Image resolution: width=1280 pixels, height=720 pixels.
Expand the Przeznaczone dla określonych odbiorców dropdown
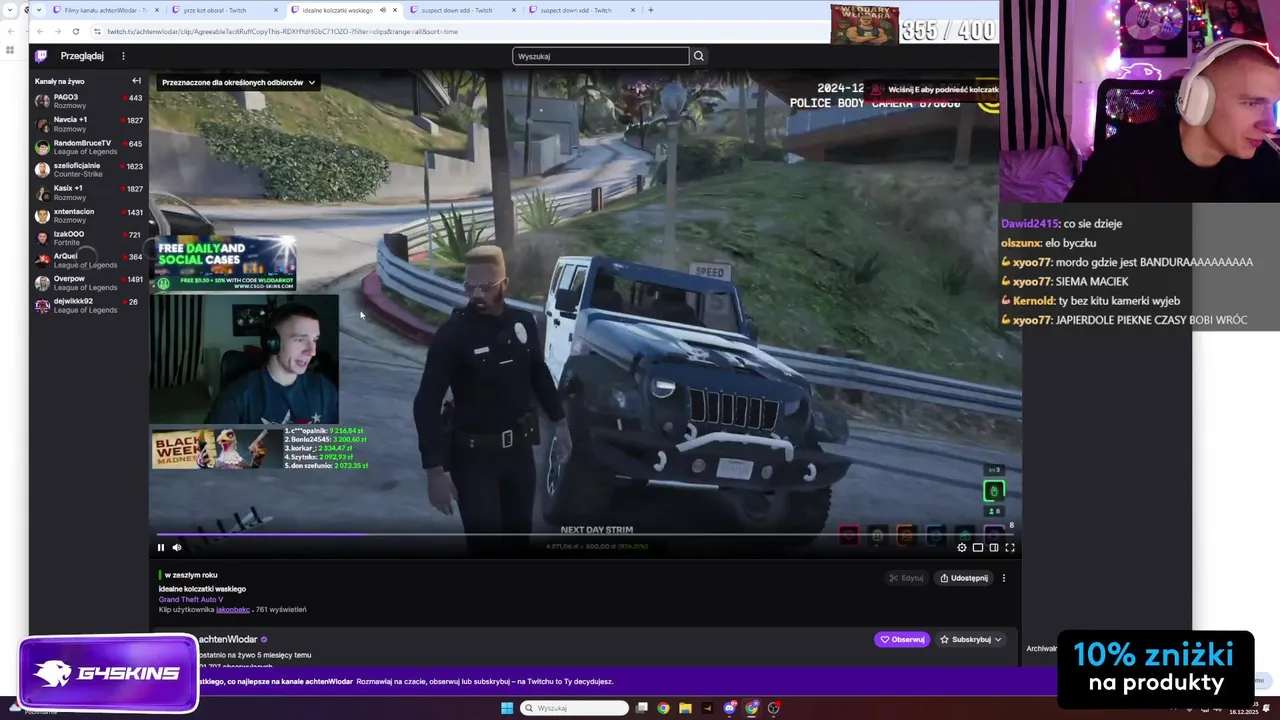point(238,82)
